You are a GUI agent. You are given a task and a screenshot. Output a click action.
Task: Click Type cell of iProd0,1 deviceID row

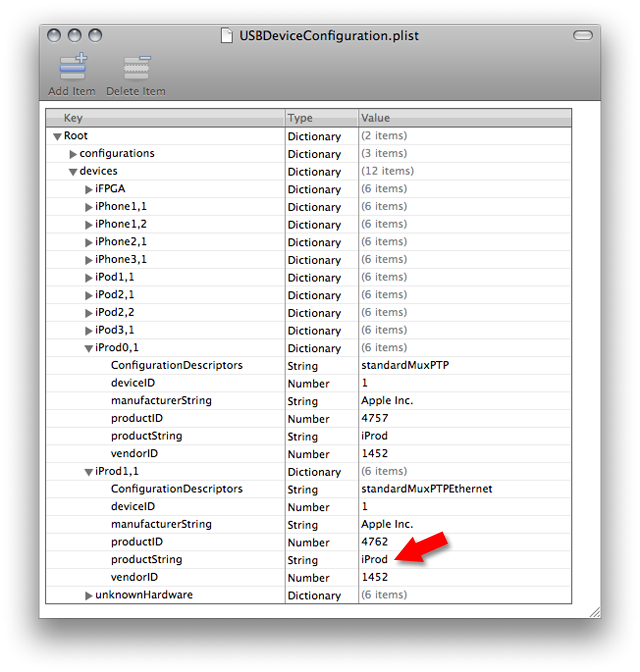point(309,384)
